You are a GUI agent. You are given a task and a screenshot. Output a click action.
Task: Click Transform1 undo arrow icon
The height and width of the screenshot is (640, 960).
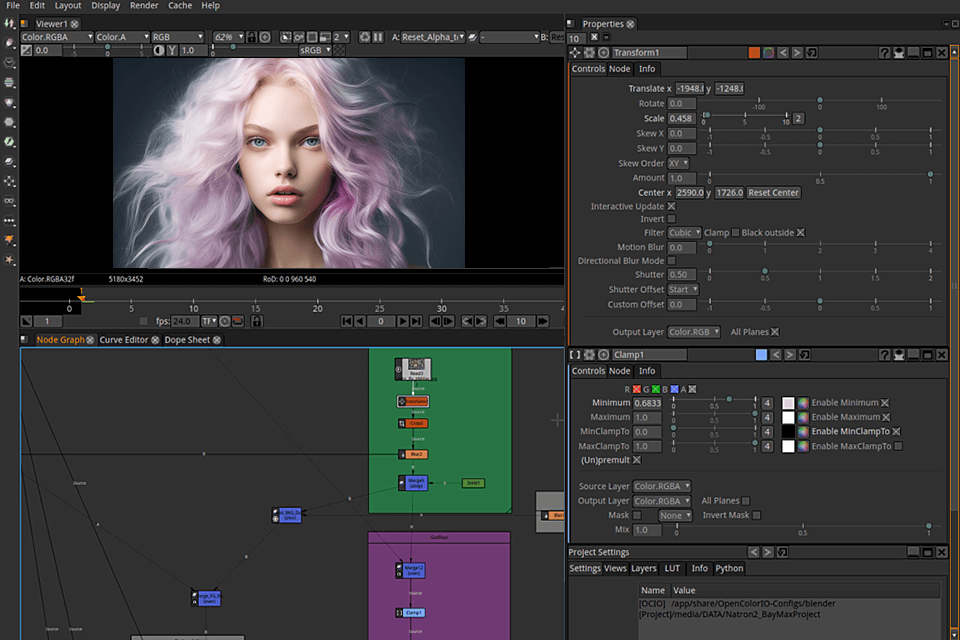coord(783,53)
